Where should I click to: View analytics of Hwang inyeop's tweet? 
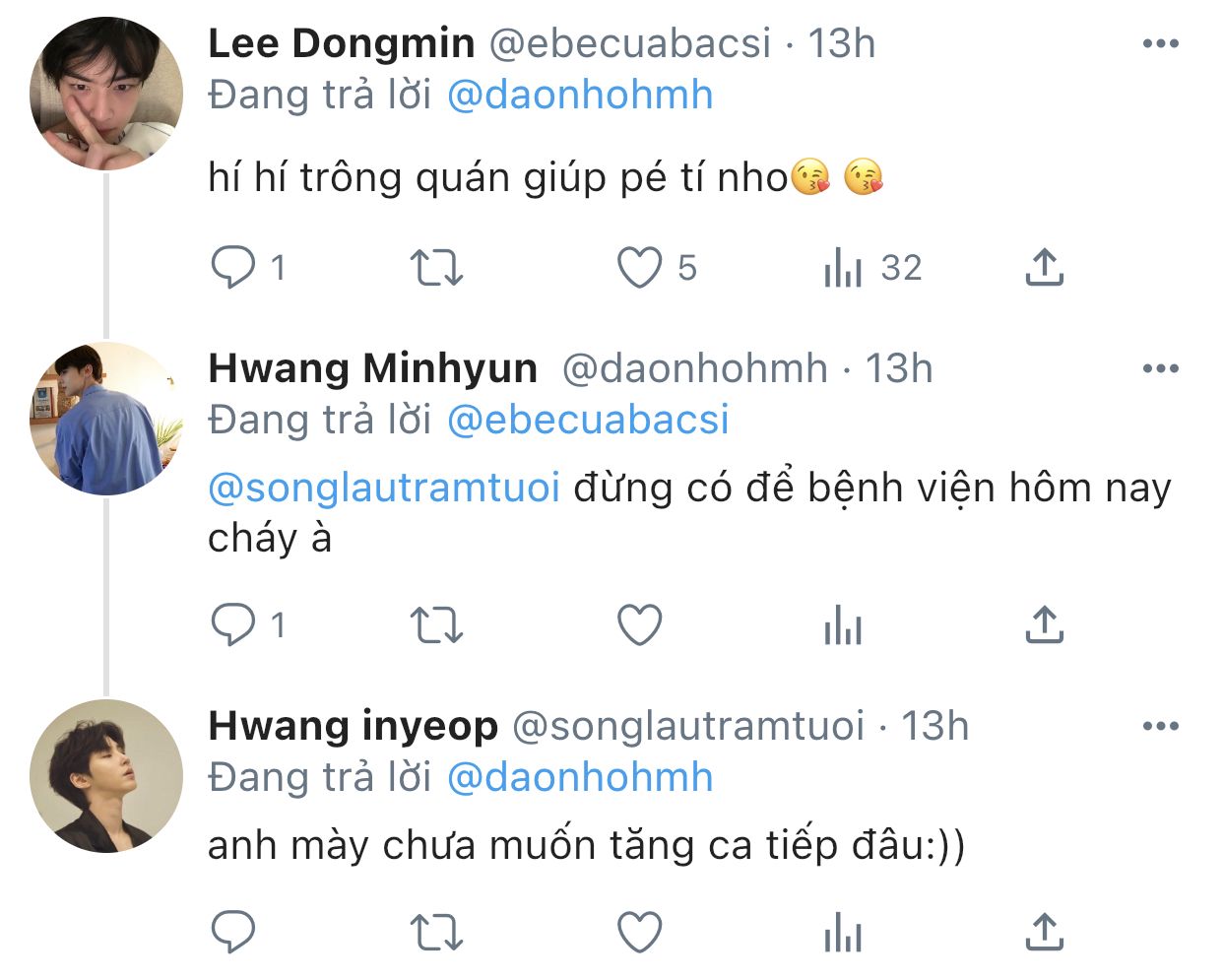pyautogui.click(x=843, y=932)
